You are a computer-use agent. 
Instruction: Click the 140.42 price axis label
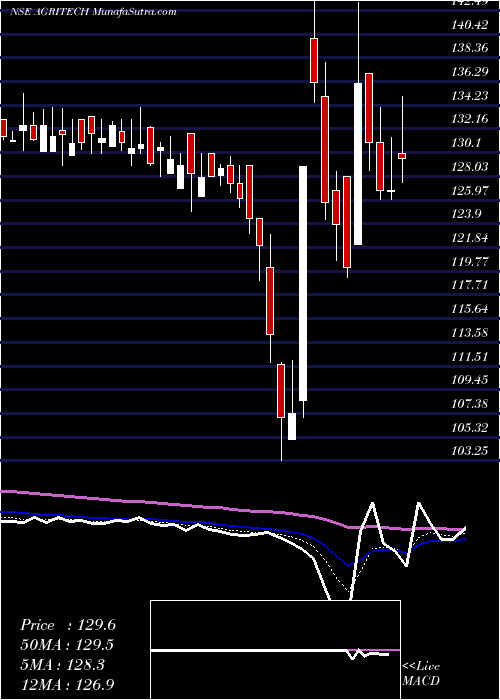pyautogui.click(x=470, y=25)
